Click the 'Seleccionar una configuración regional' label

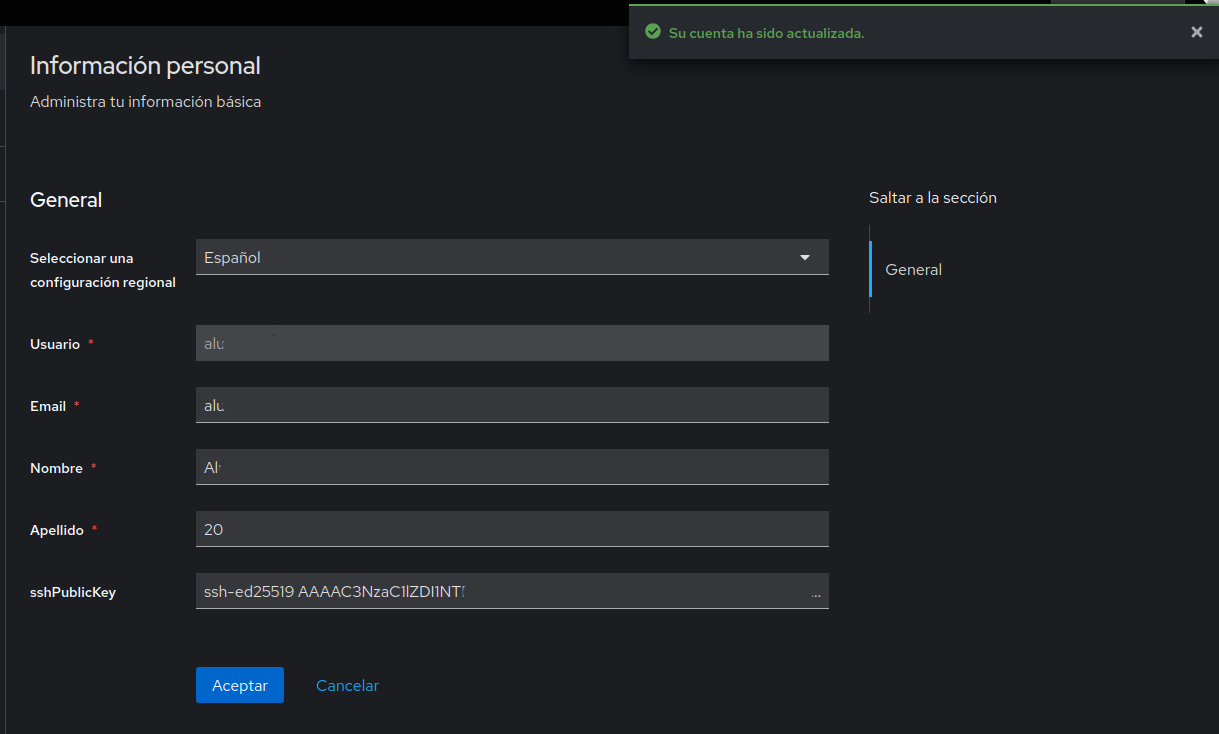pos(102,270)
